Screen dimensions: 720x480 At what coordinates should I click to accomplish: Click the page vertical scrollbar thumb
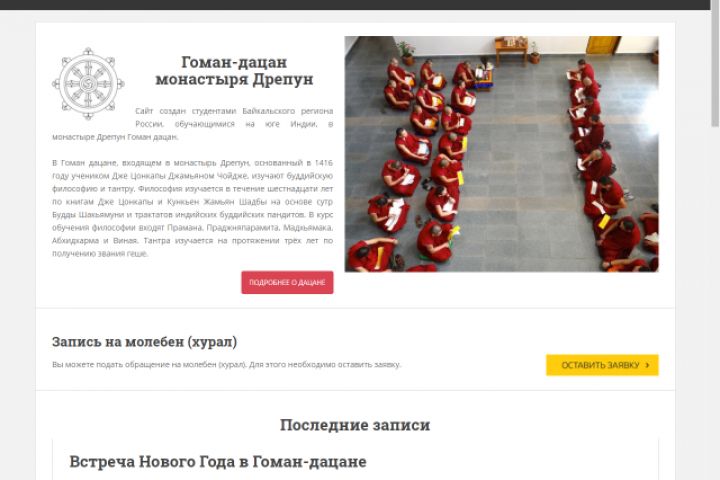[x=715, y=63]
